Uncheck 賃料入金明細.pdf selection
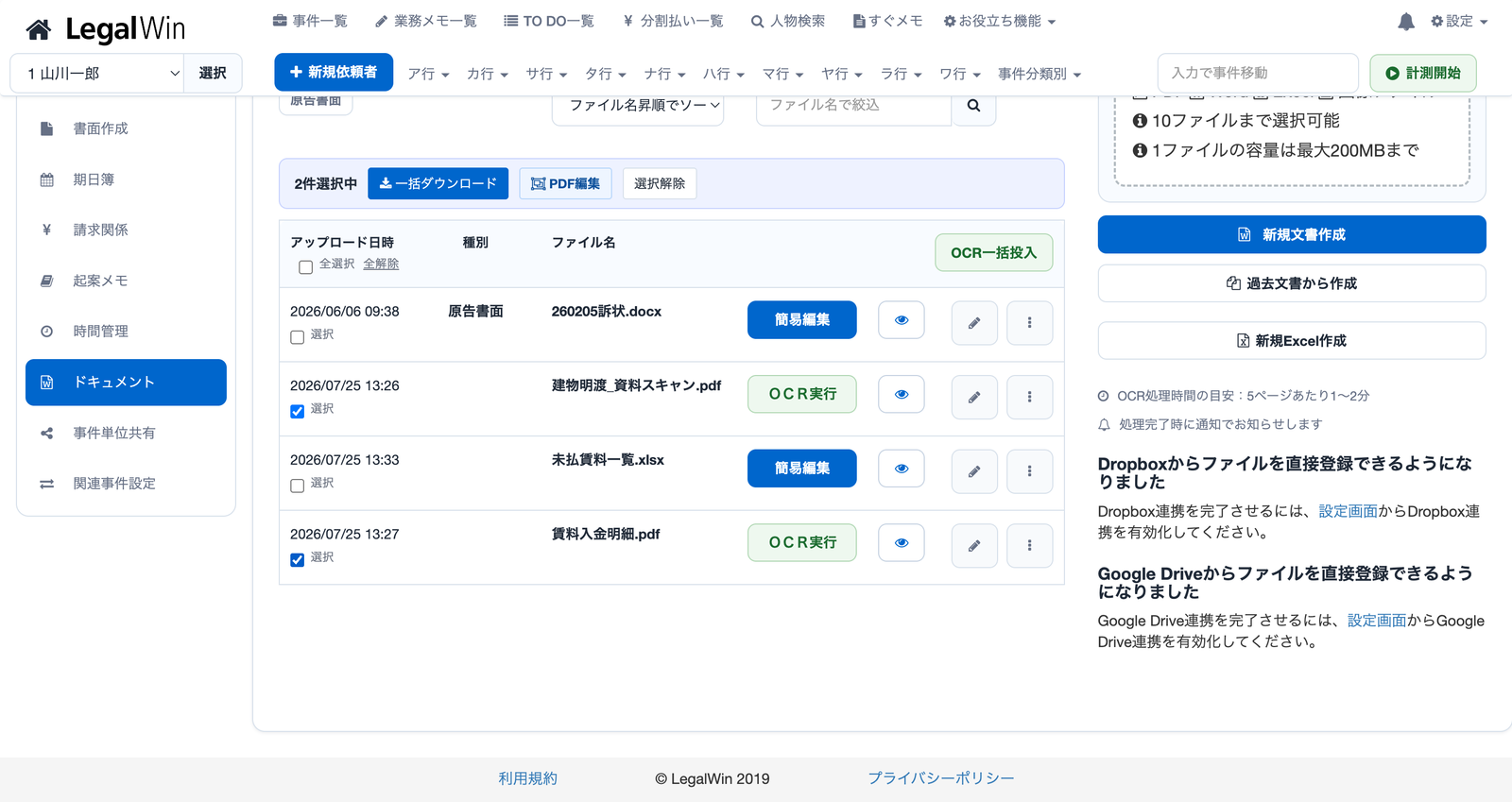1512x802 pixels. (297, 560)
